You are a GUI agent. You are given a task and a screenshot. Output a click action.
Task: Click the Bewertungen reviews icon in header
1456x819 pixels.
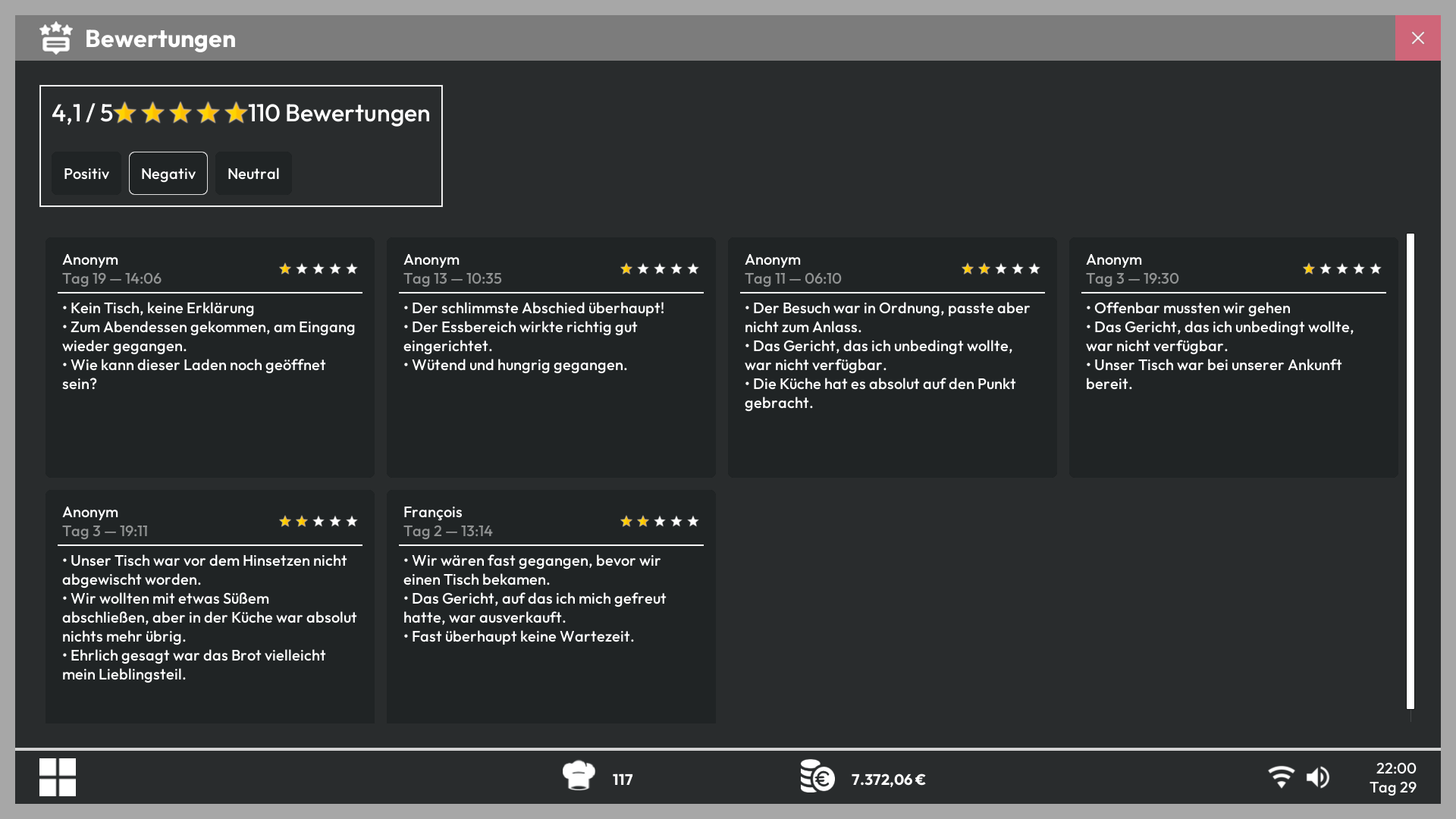56,38
